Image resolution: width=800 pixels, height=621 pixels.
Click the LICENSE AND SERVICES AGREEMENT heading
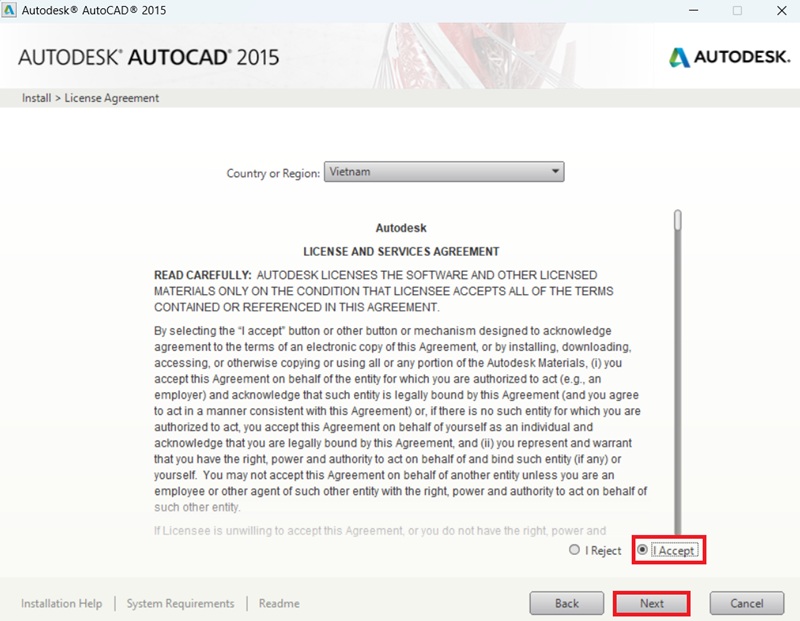[x=401, y=251]
